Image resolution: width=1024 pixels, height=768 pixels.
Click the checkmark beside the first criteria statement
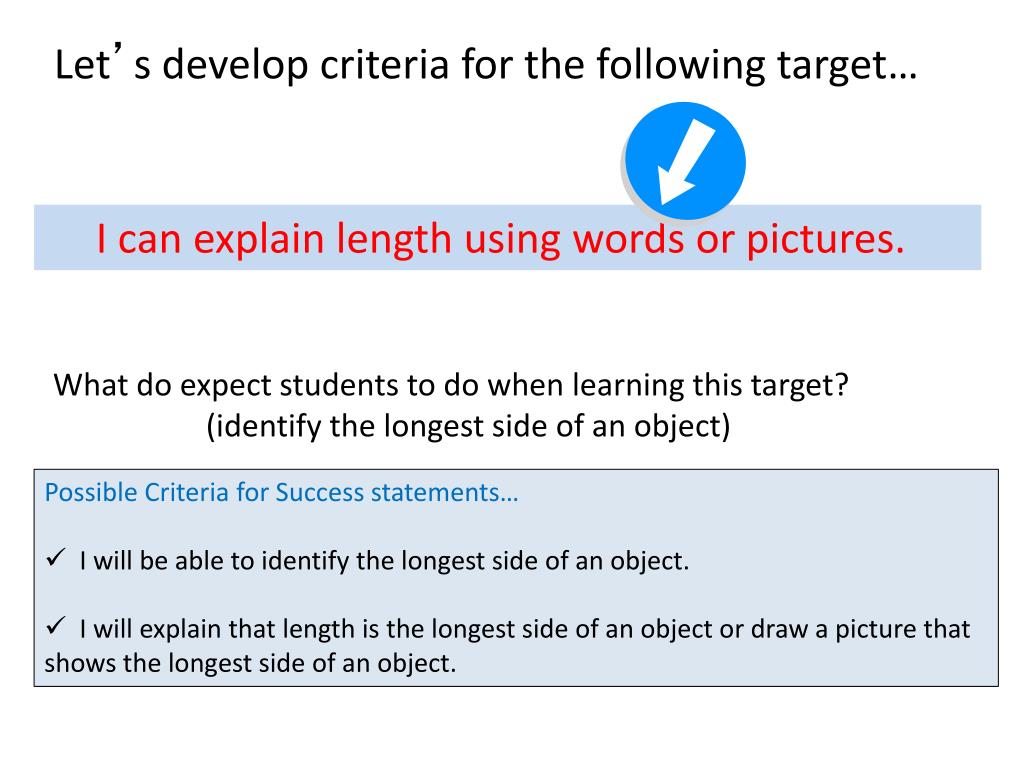tap(56, 558)
